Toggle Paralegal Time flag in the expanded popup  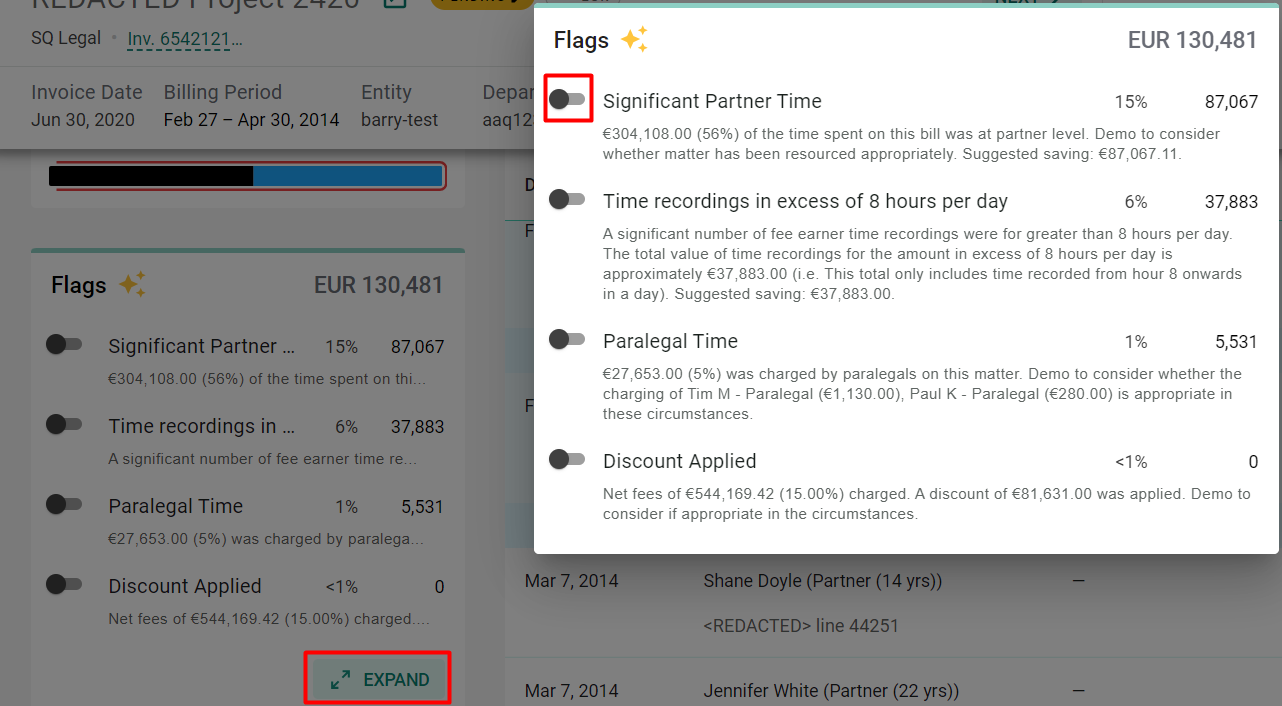click(567, 339)
